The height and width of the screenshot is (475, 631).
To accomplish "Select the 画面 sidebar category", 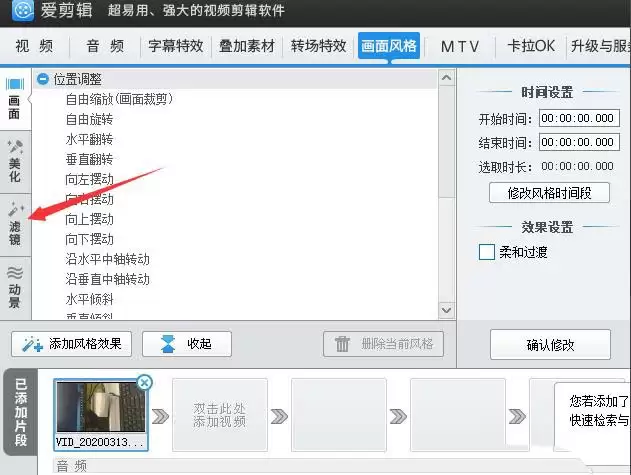I will 14,99.
